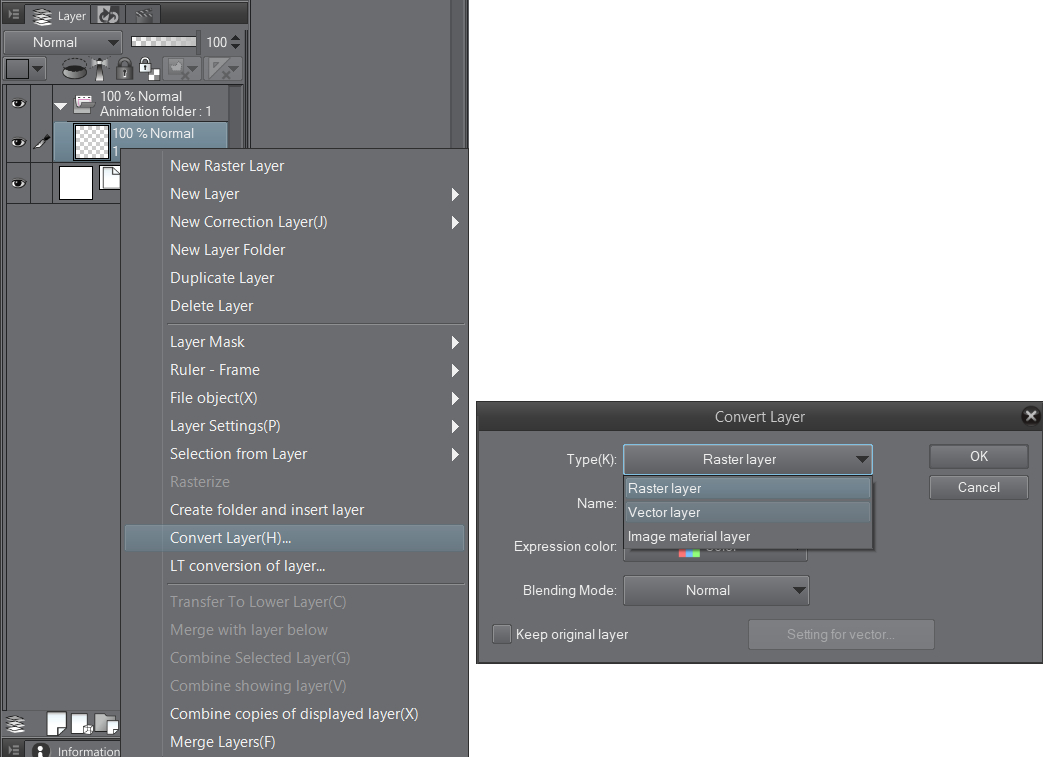Click Setting for vector... button
The width and height of the screenshot is (1043, 757).
pyautogui.click(x=841, y=634)
